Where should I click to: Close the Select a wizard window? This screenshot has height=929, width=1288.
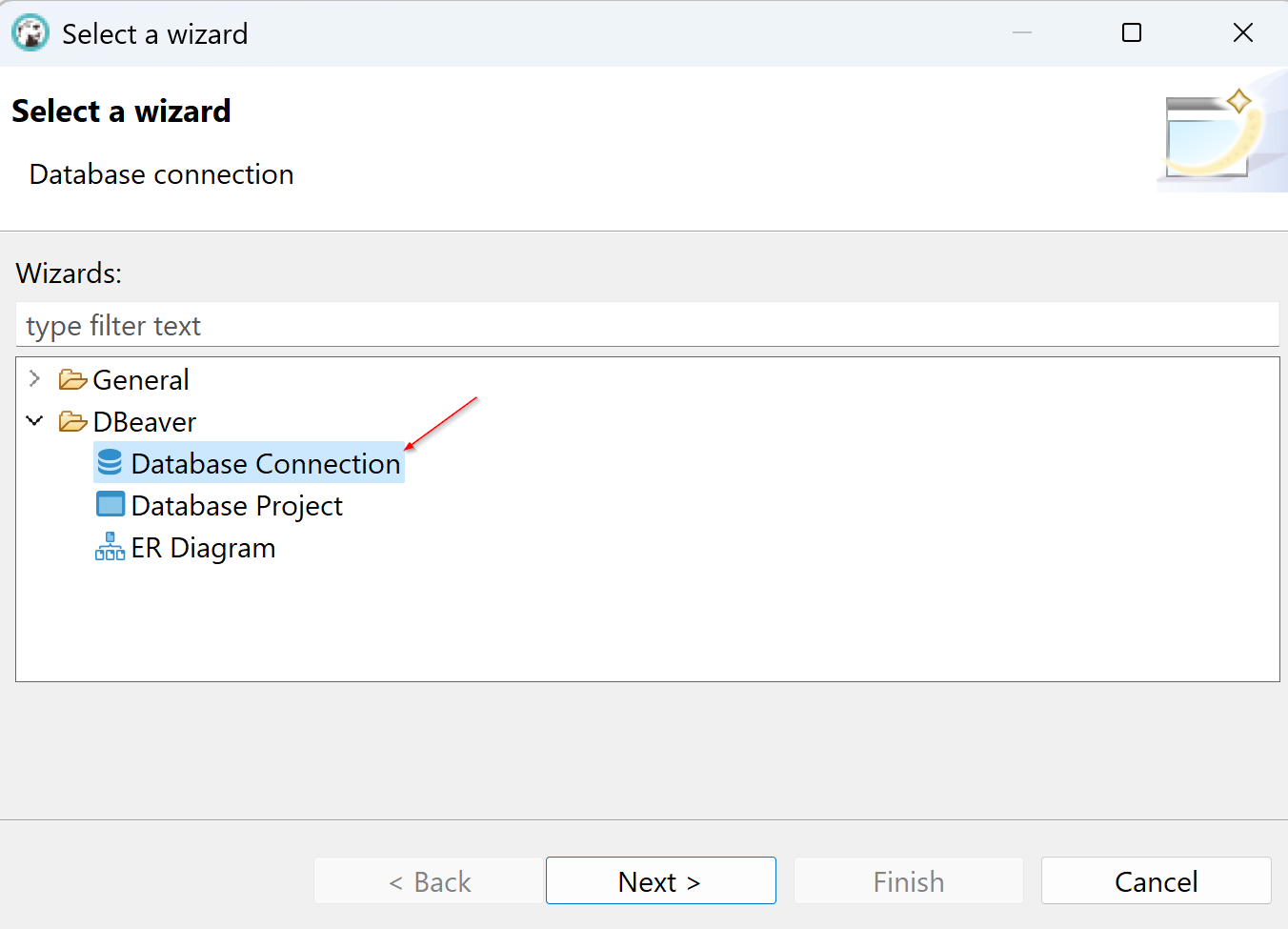click(x=1242, y=33)
